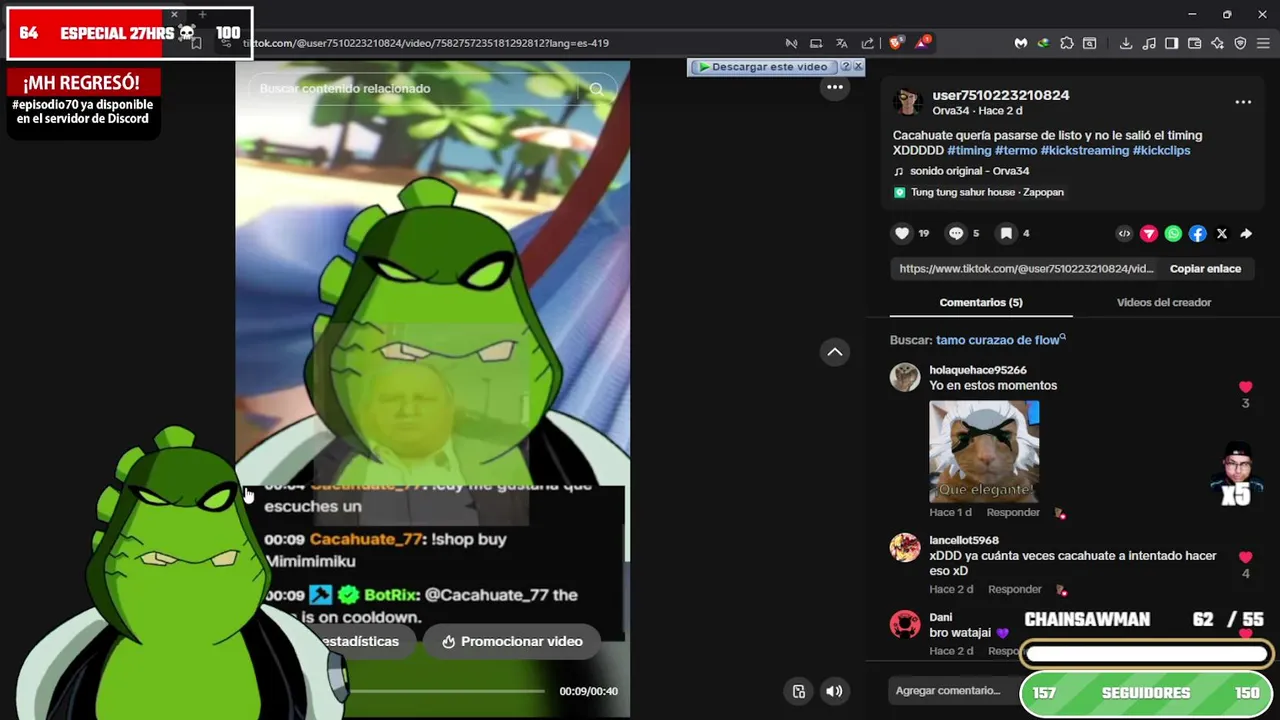Click the #kickstreaming hashtag
1280x720 pixels.
click(x=1085, y=150)
